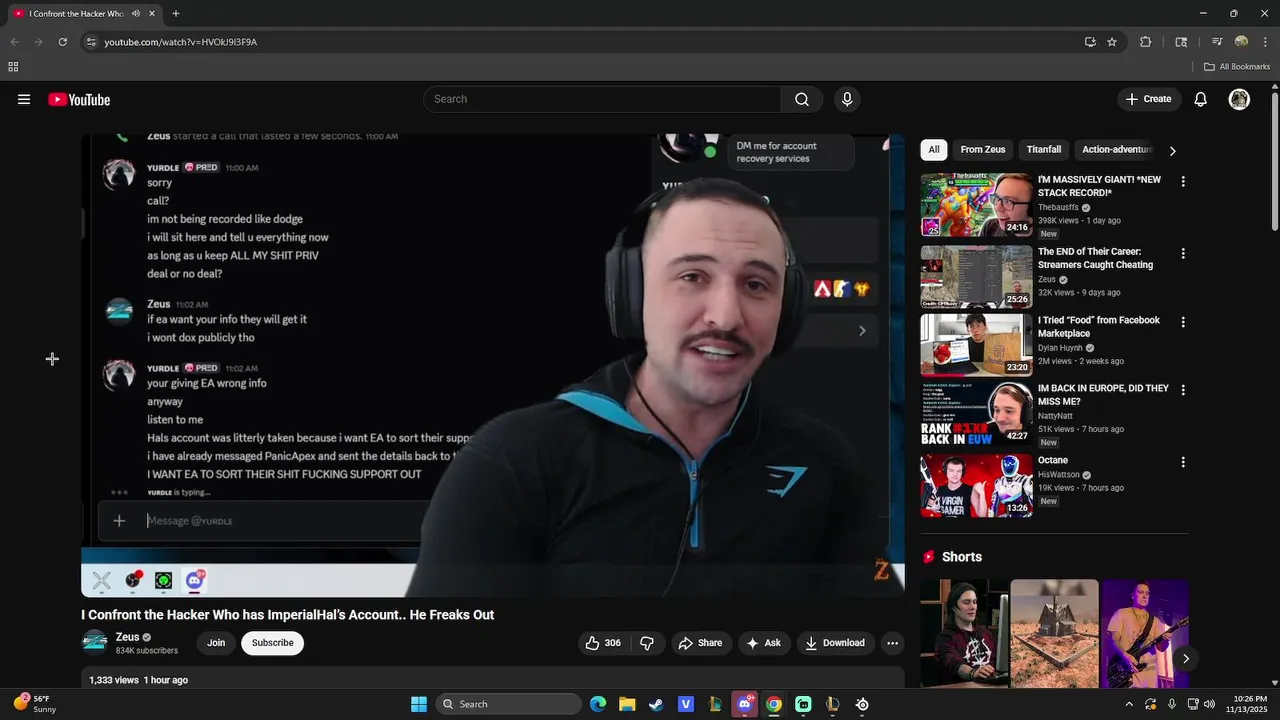Open a new browser tab
Viewport: 1280px width, 720px height.
coord(176,13)
